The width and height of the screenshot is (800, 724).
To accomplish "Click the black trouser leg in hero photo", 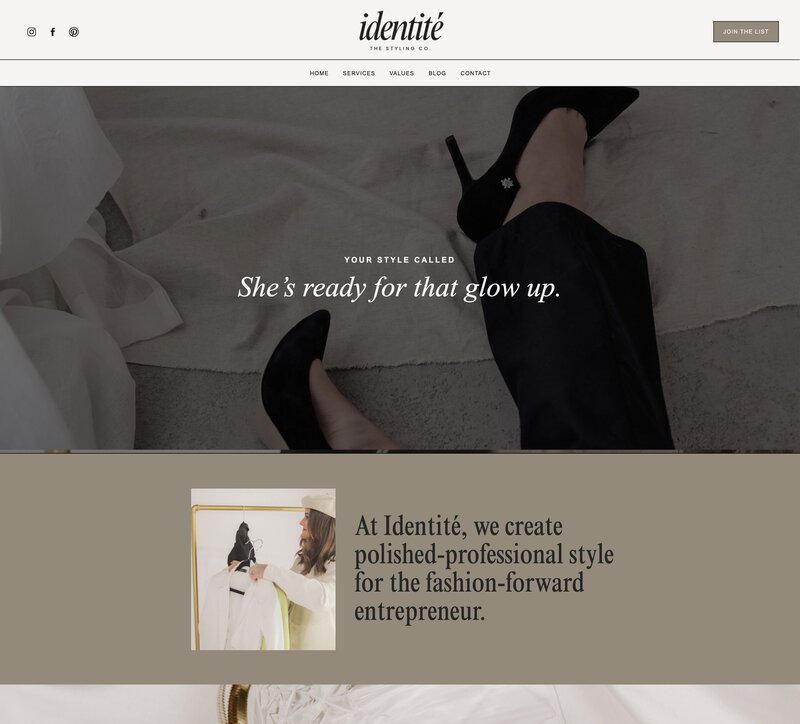I will (571, 327).
